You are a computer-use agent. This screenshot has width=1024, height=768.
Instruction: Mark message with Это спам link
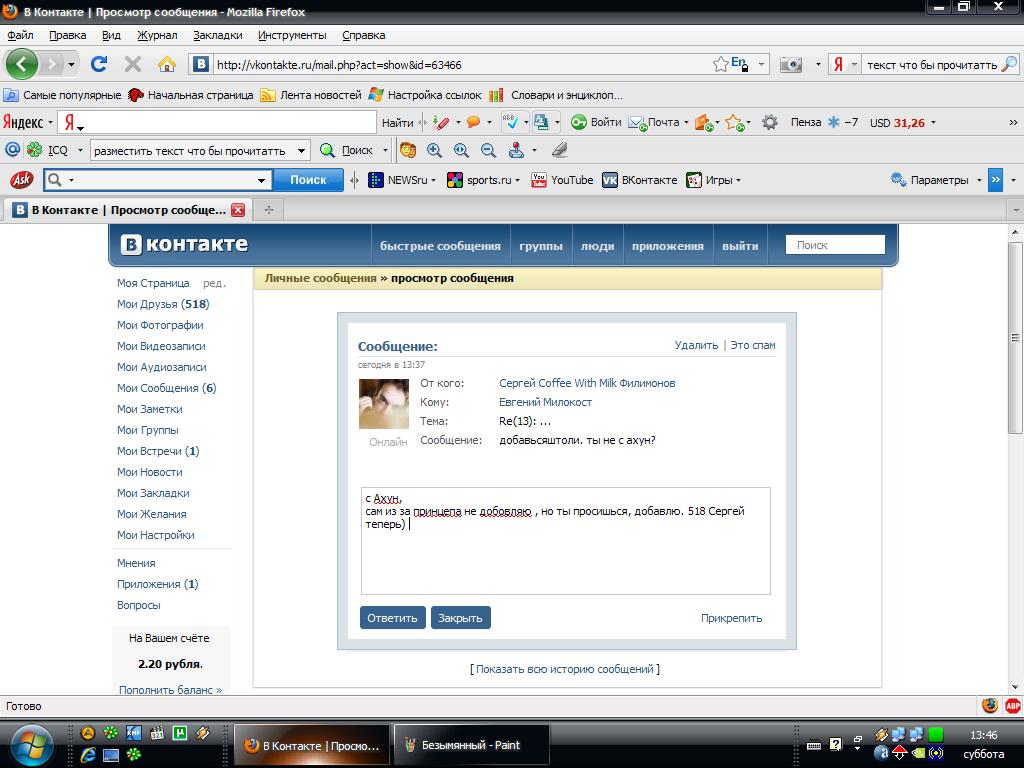(x=753, y=345)
